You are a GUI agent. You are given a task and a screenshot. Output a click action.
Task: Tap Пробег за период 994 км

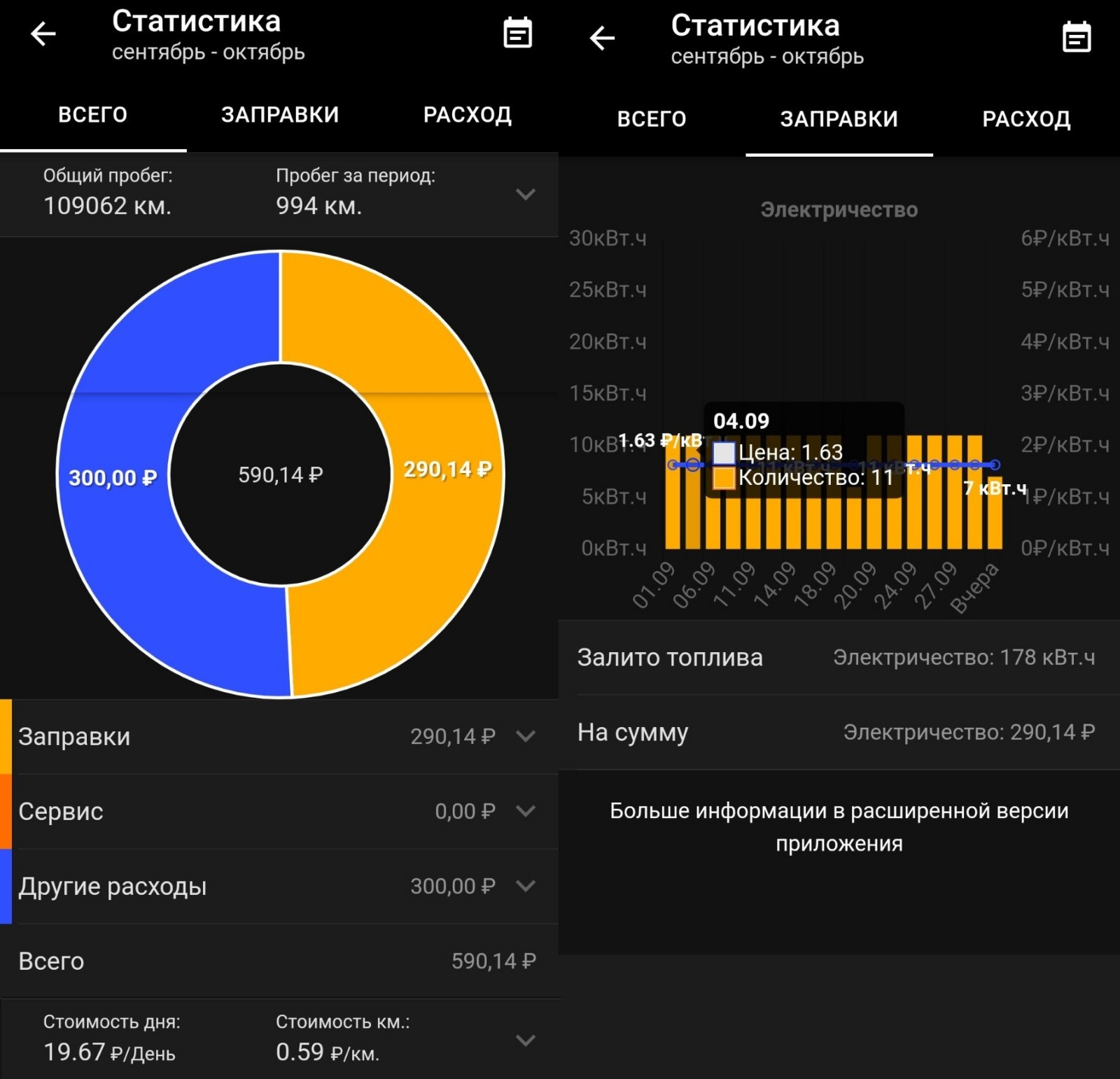(x=318, y=206)
